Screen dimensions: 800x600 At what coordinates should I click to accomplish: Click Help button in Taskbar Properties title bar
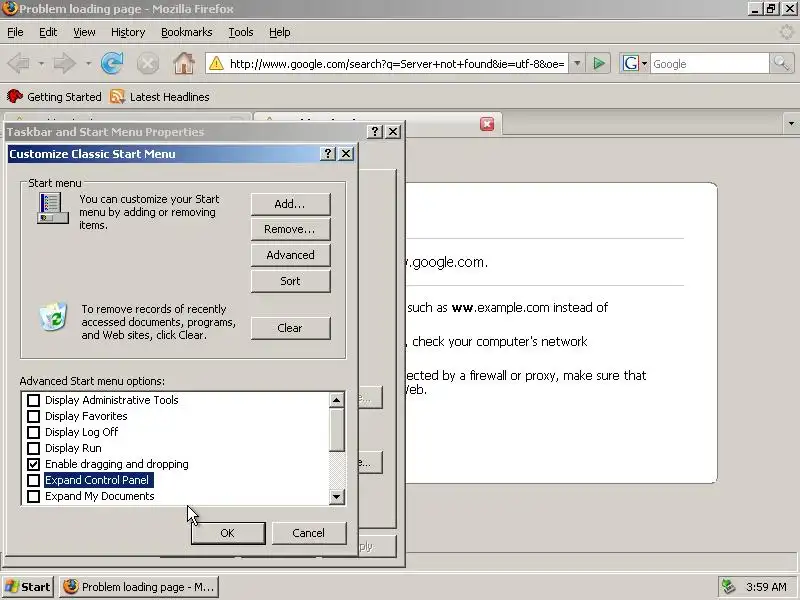click(x=374, y=132)
